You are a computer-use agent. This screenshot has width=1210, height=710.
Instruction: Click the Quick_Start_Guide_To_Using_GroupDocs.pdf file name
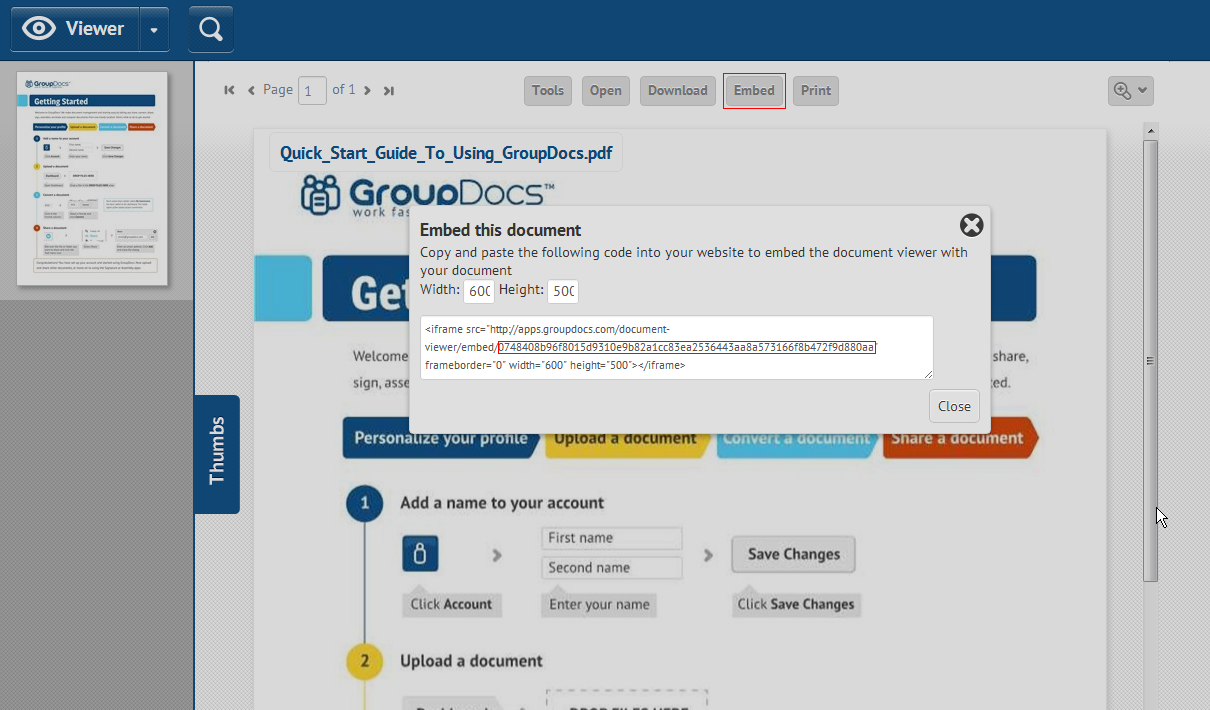pos(446,153)
